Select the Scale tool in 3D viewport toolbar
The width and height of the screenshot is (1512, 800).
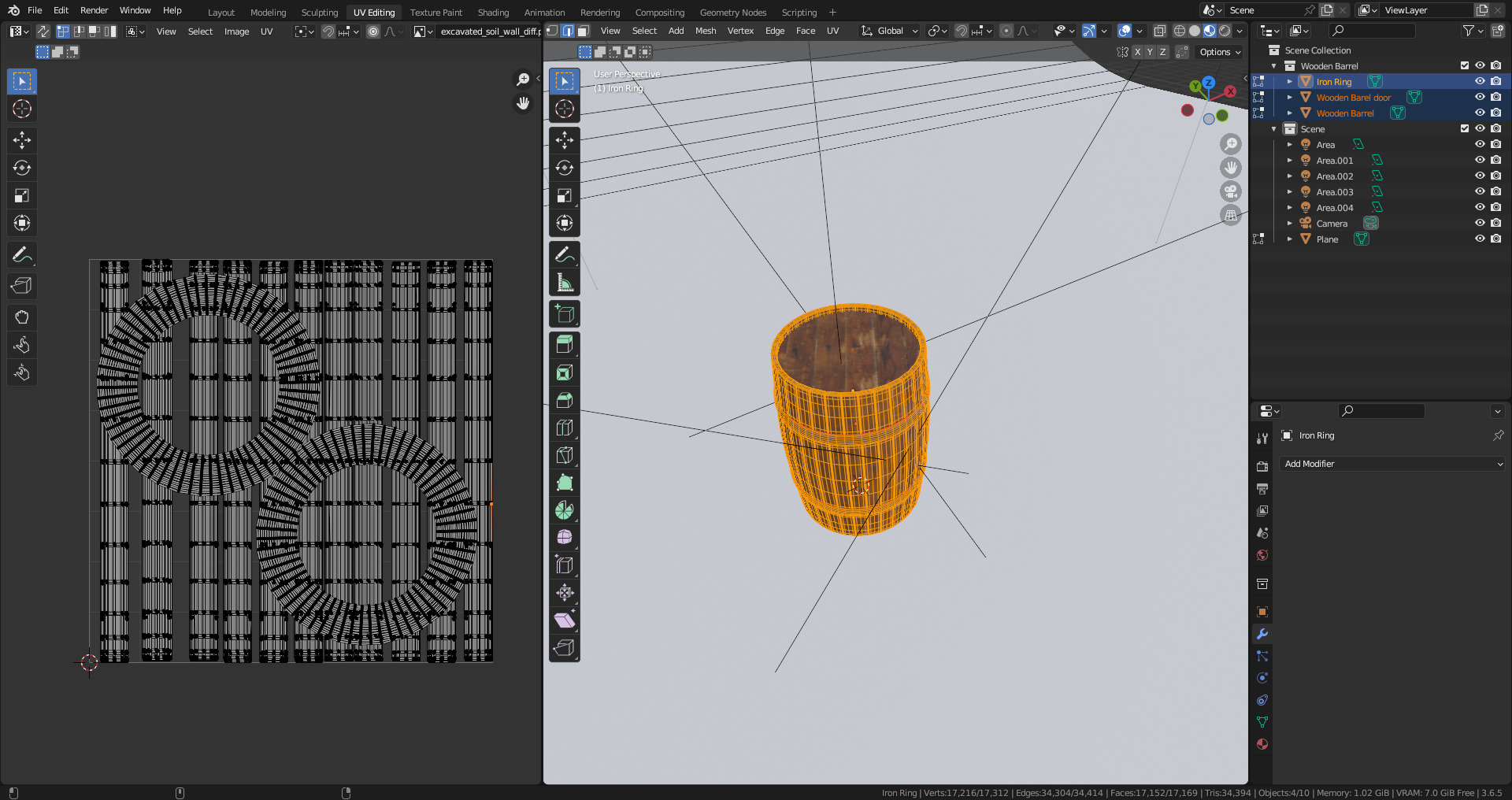pos(565,195)
